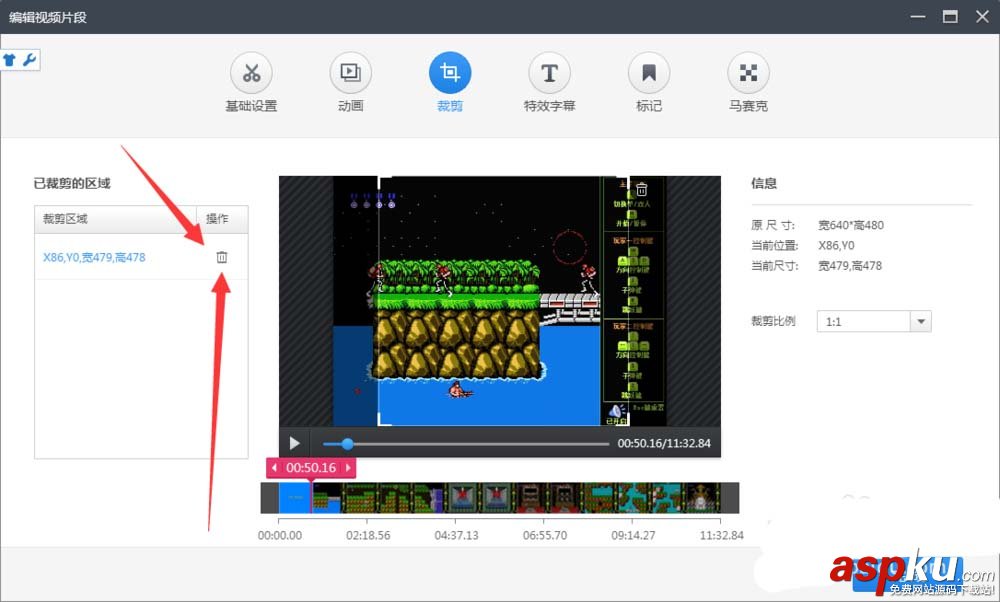
Task: Maximize the 编辑视频片段 window
Action: (950, 17)
